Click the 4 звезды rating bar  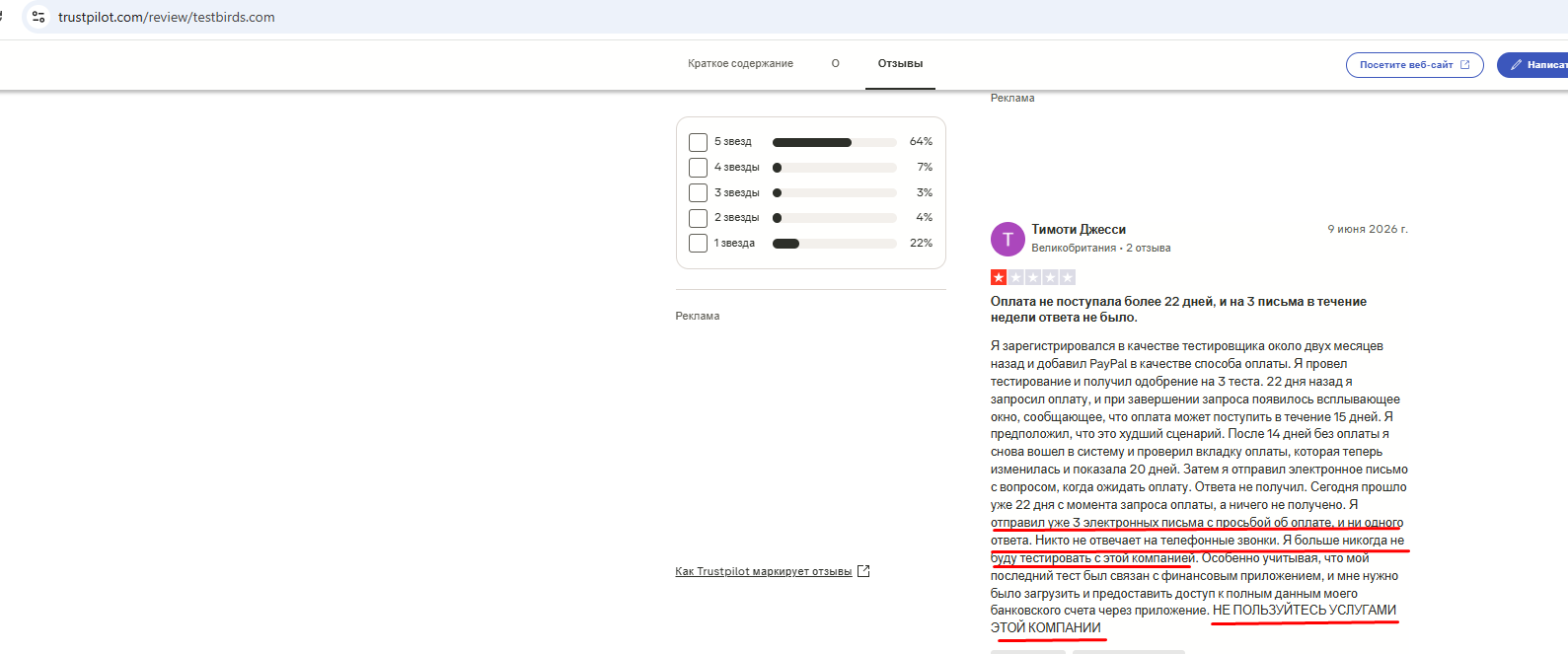[835, 168]
